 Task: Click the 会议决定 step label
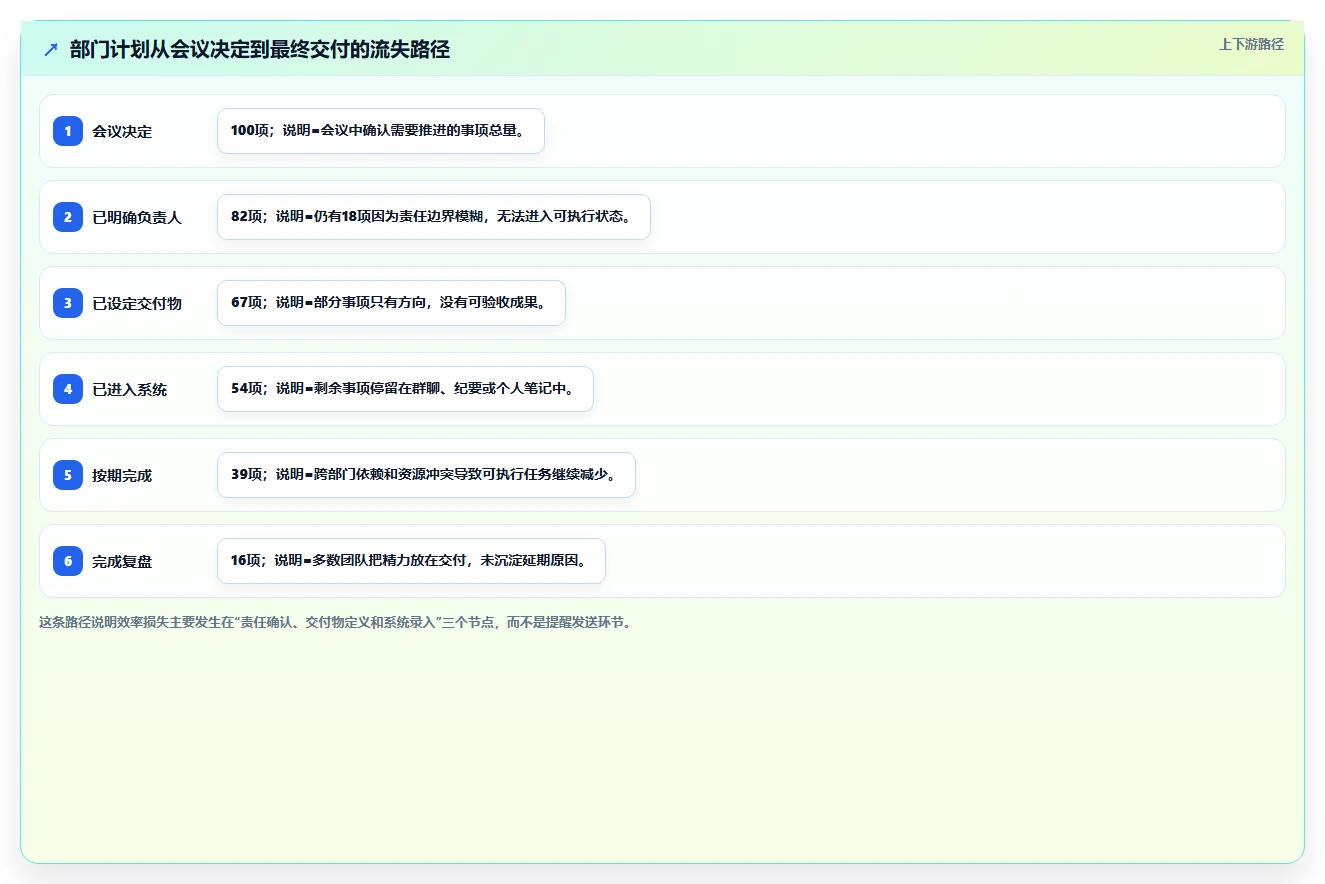point(122,131)
